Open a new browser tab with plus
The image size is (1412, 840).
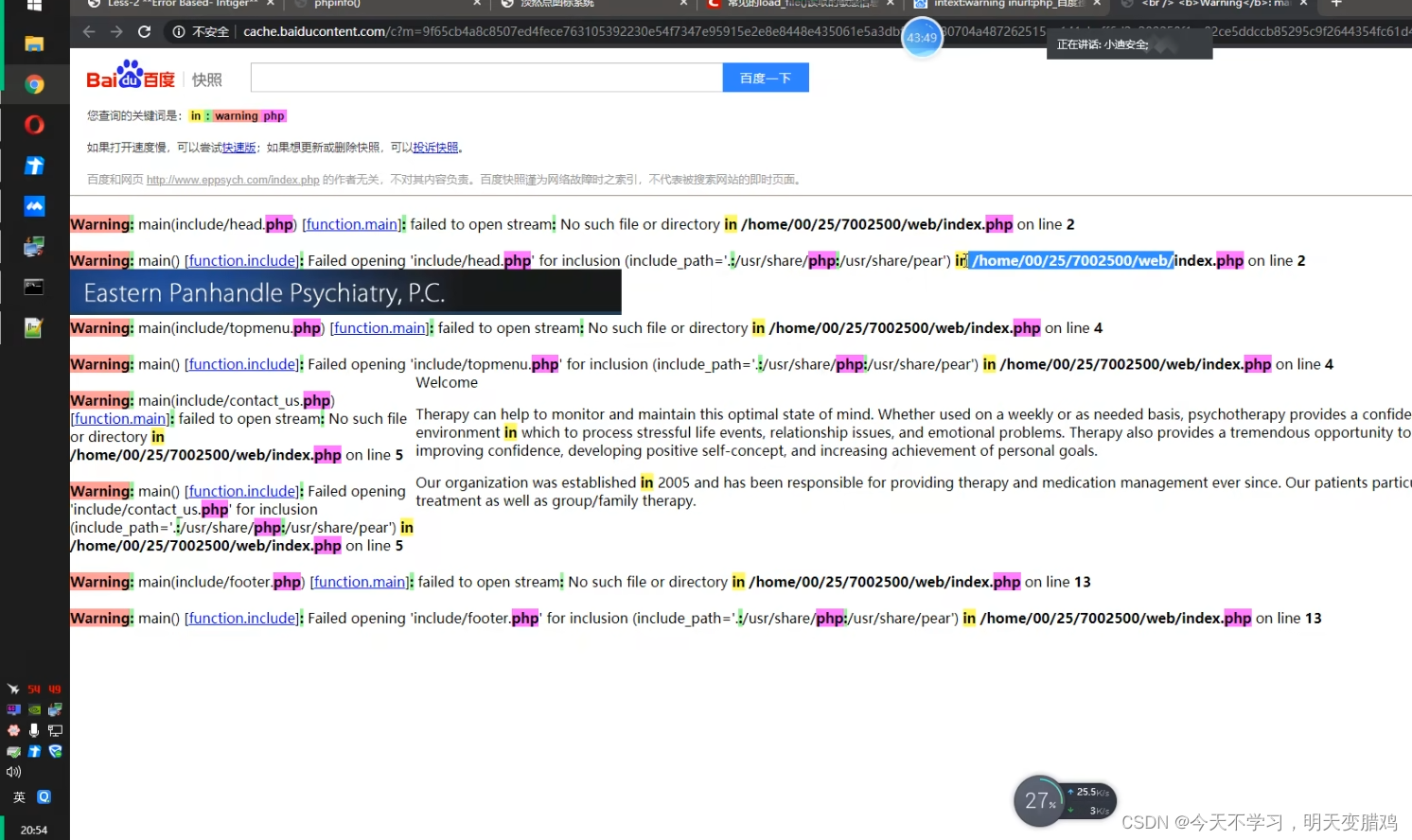coord(1336,4)
